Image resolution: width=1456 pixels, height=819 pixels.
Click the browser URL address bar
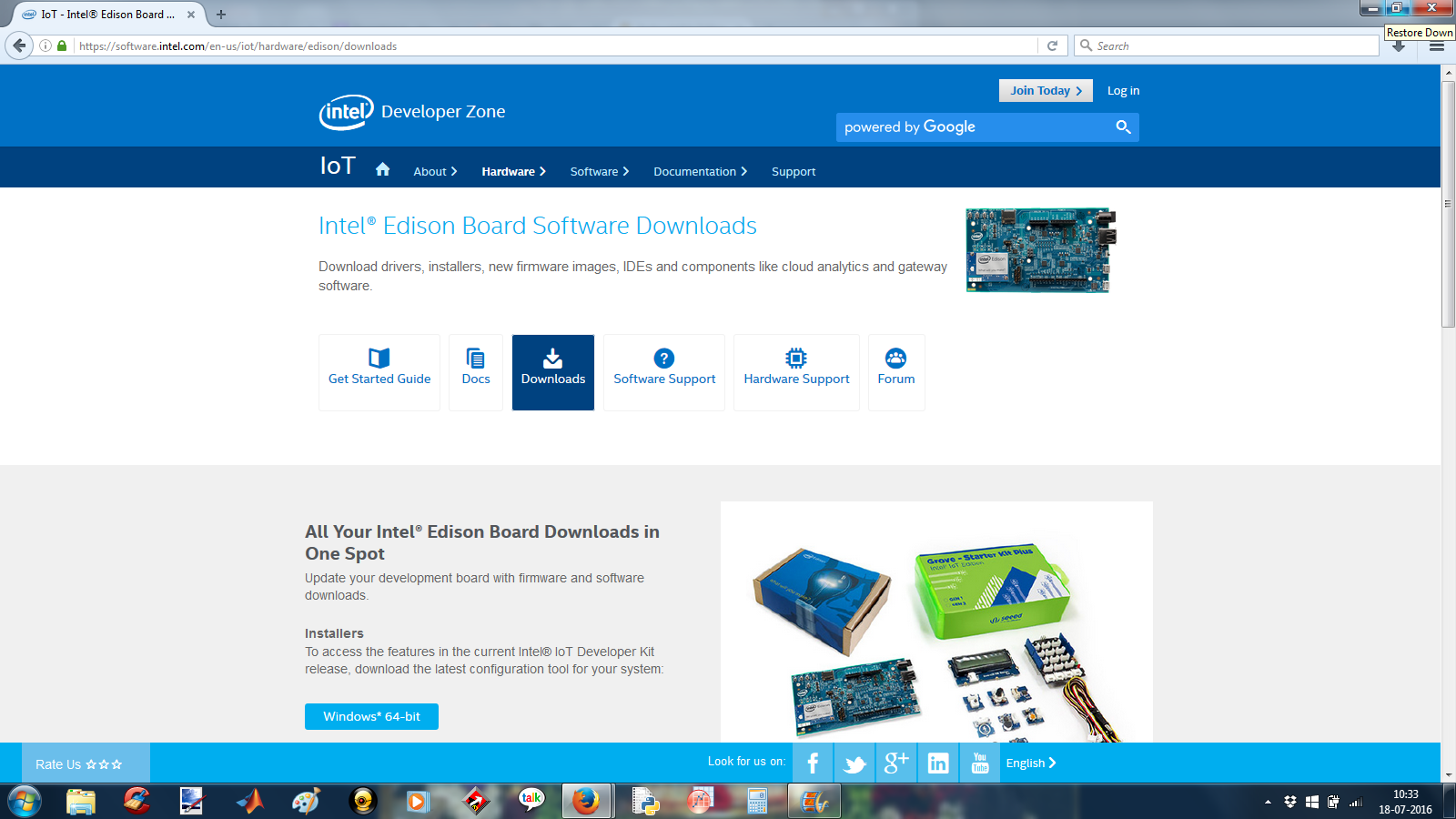(x=555, y=45)
